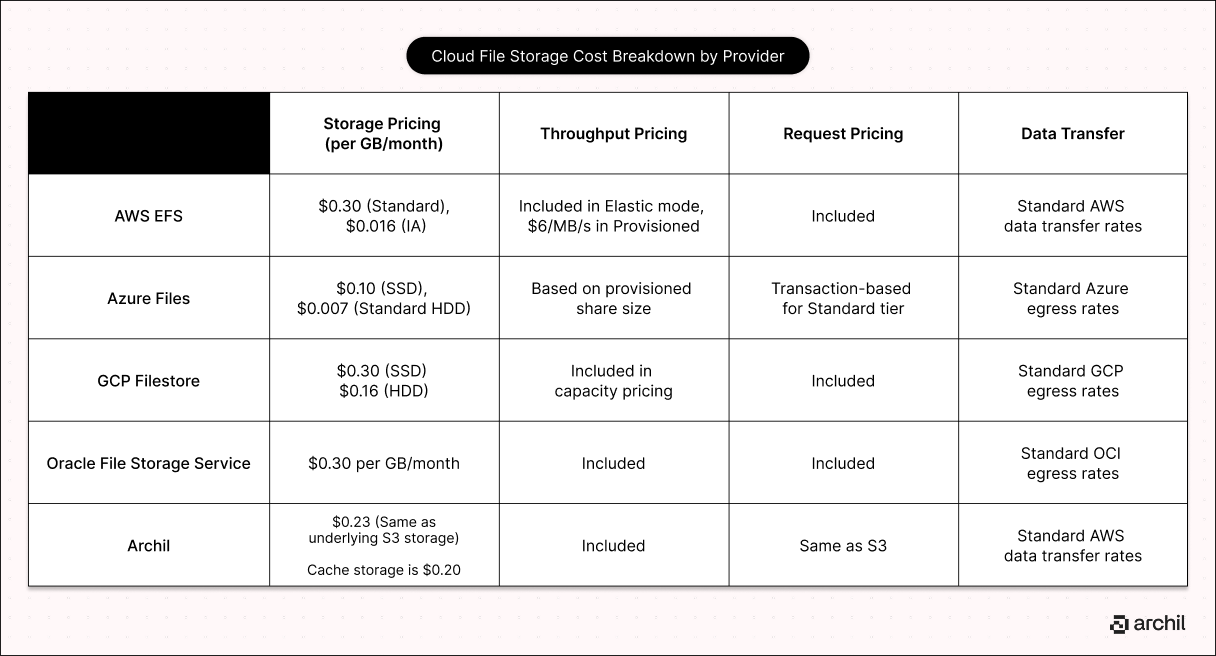Select the Archil row label in table
Viewport: 1216px width, 656px height.
point(148,546)
